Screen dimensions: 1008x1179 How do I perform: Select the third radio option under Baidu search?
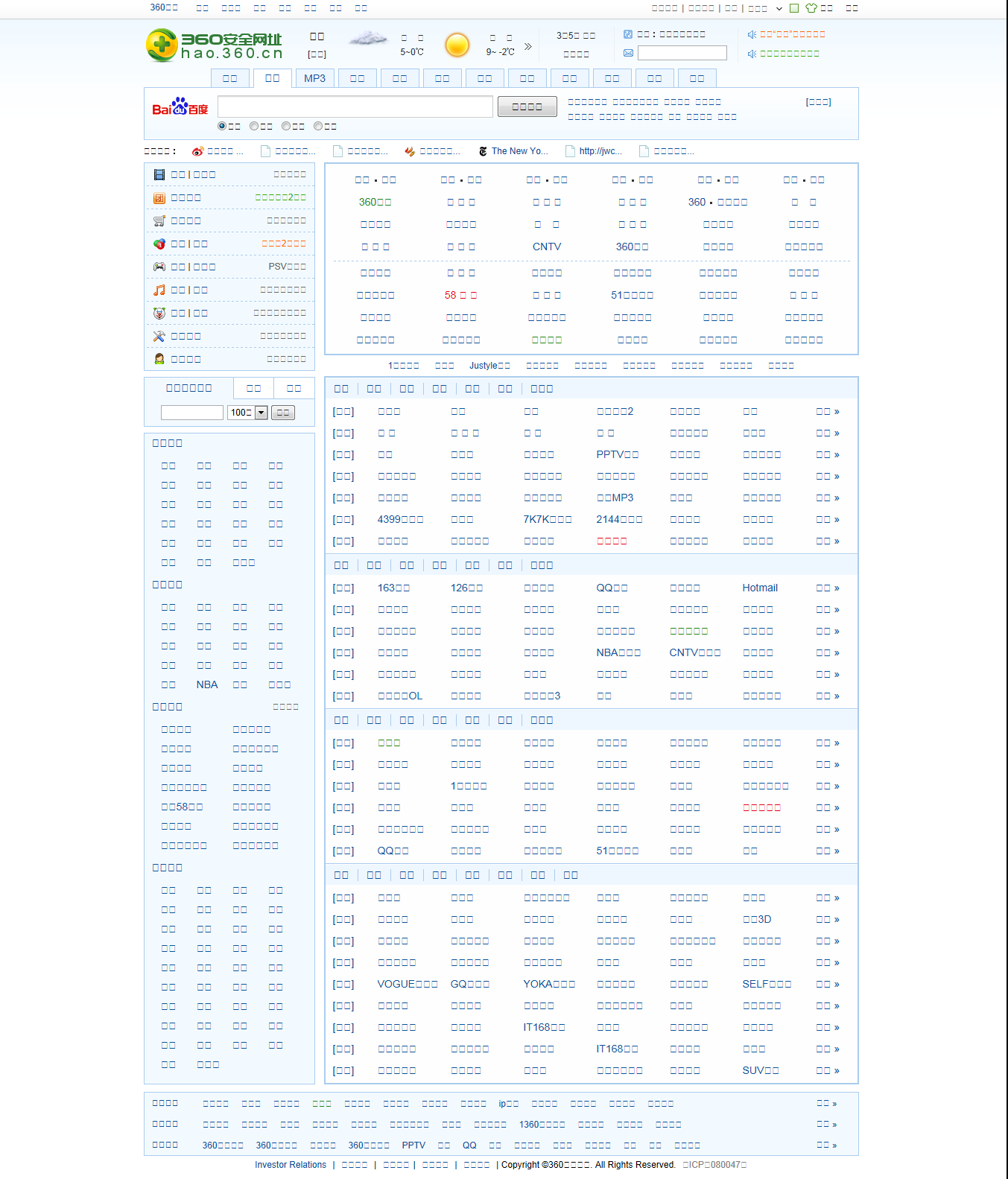click(286, 126)
